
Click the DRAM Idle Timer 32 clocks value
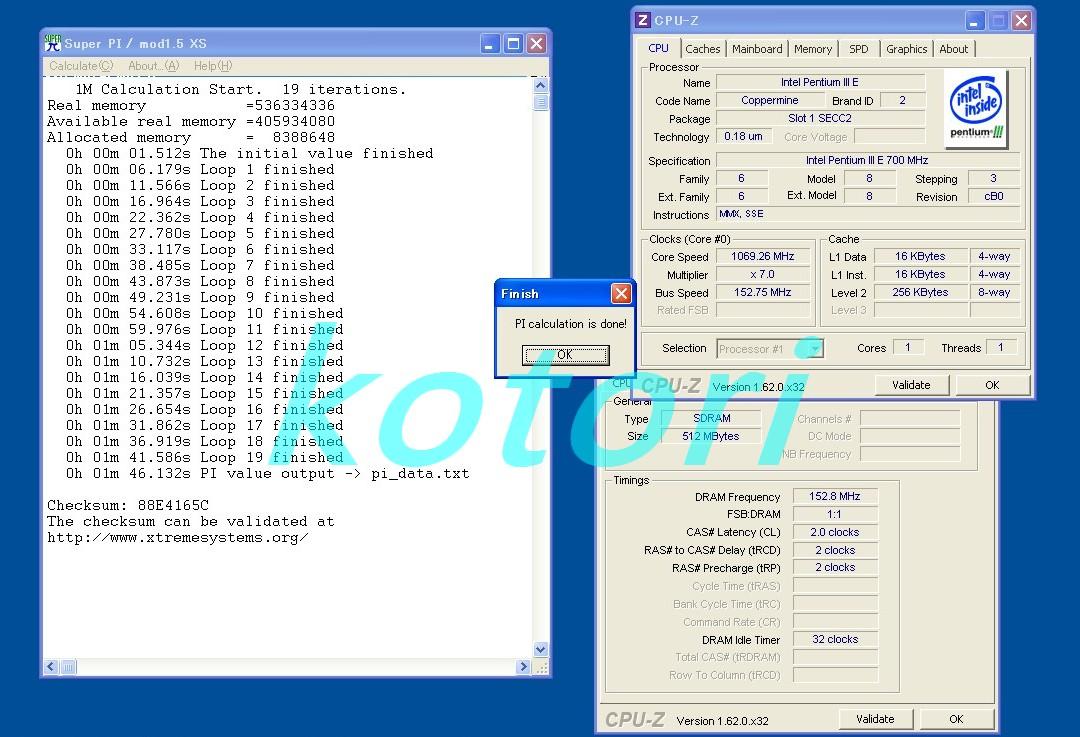835,639
